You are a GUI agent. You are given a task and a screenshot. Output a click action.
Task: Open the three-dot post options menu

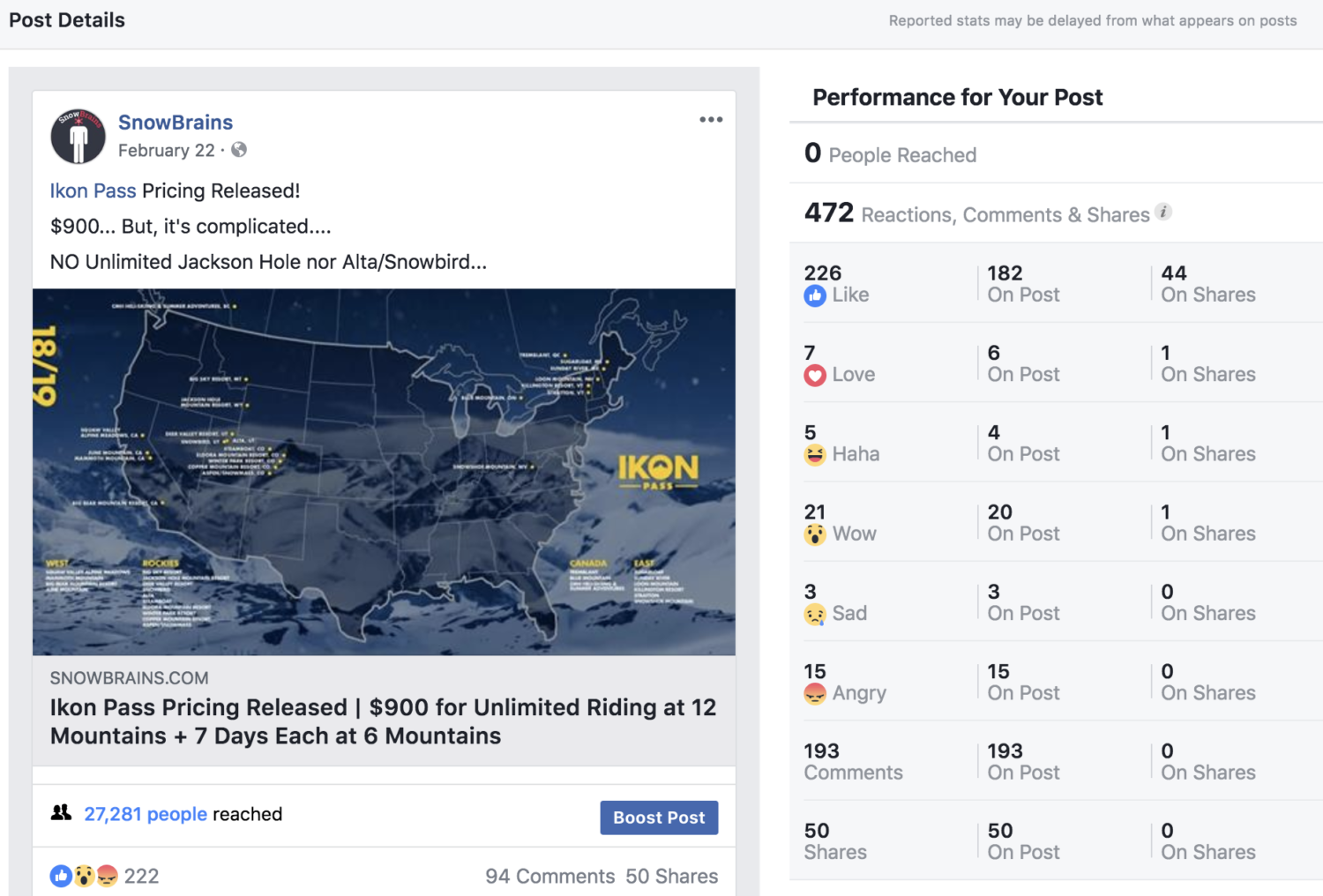(x=711, y=119)
